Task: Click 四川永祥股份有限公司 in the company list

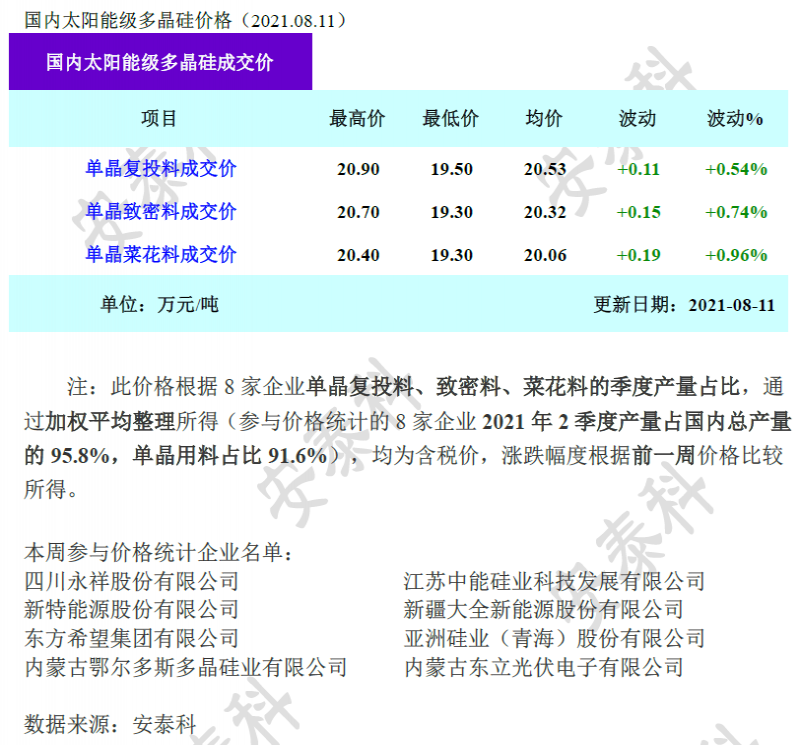Action: click(132, 581)
